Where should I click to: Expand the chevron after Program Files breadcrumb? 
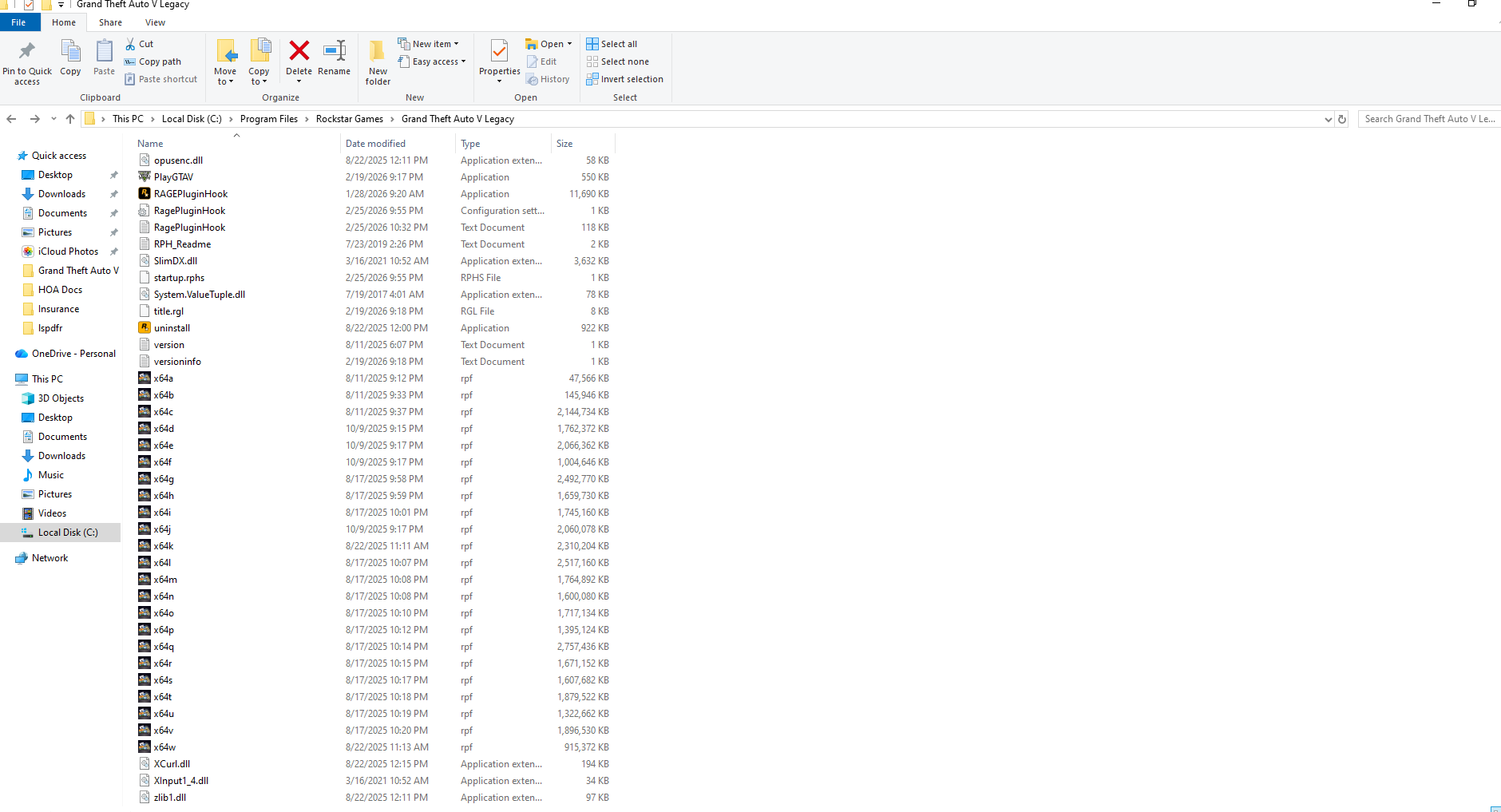(x=307, y=119)
